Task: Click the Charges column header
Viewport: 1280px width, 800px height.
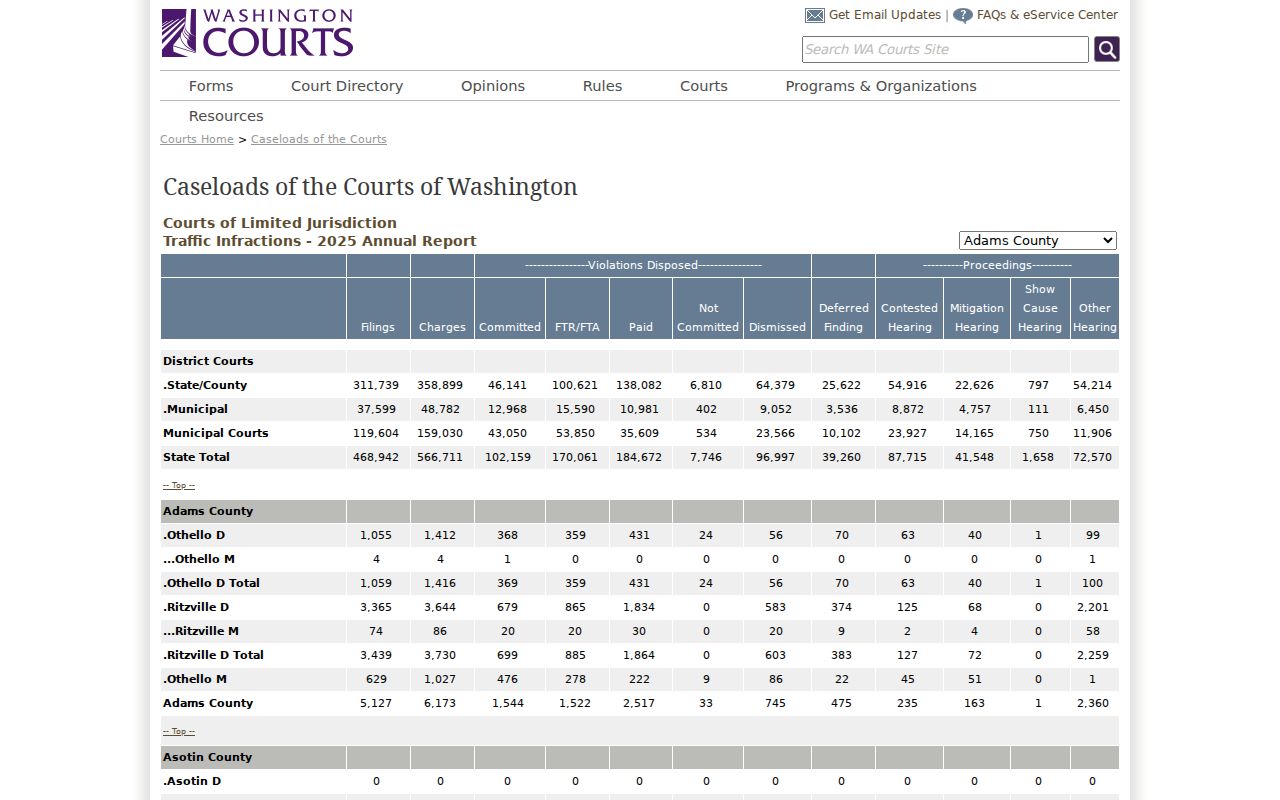Action: pyautogui.click(x=442, y=327)
